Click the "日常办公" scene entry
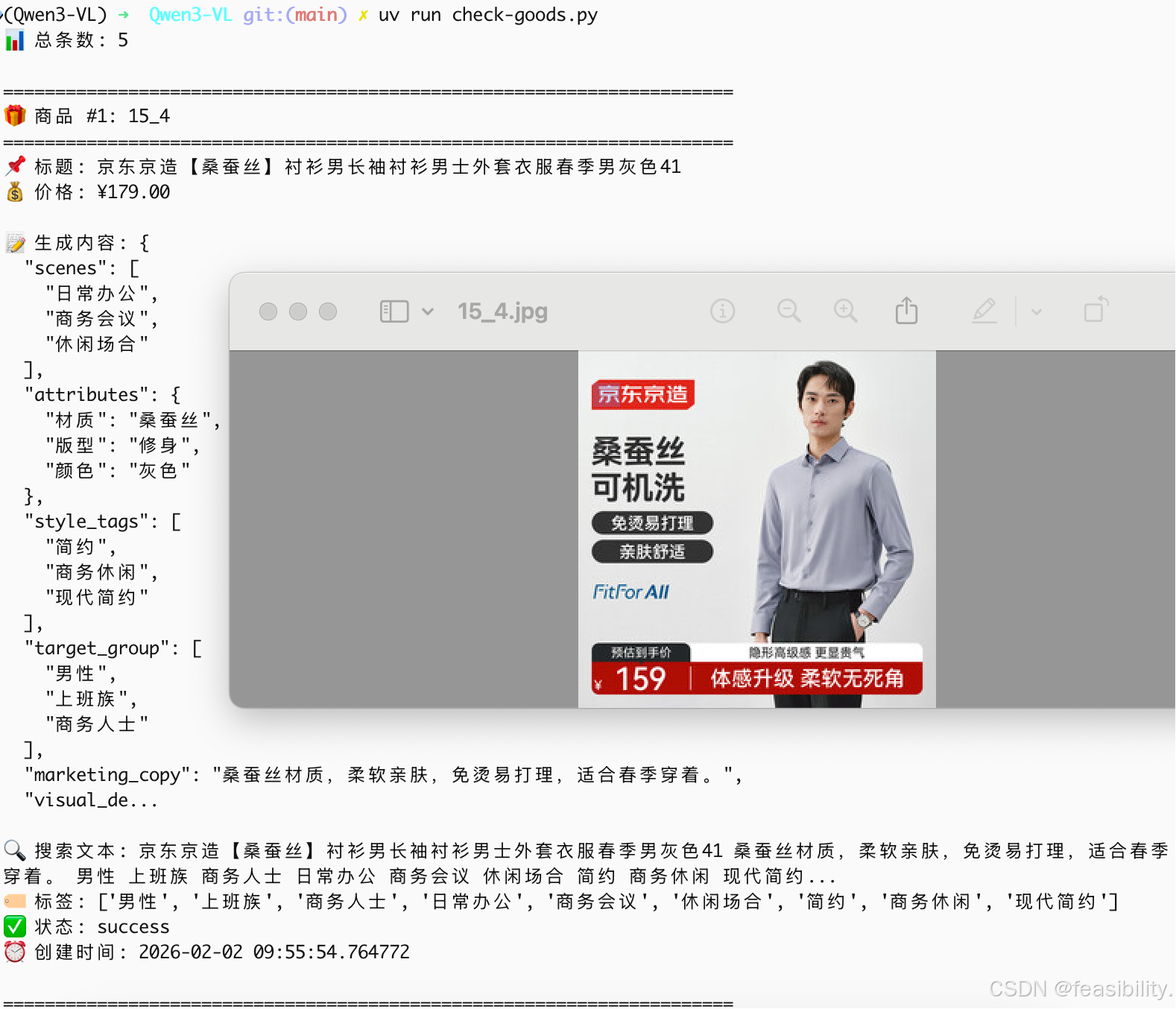Image resolution: width=1176 pixels, height=1009 pixels. pos(101,294)
